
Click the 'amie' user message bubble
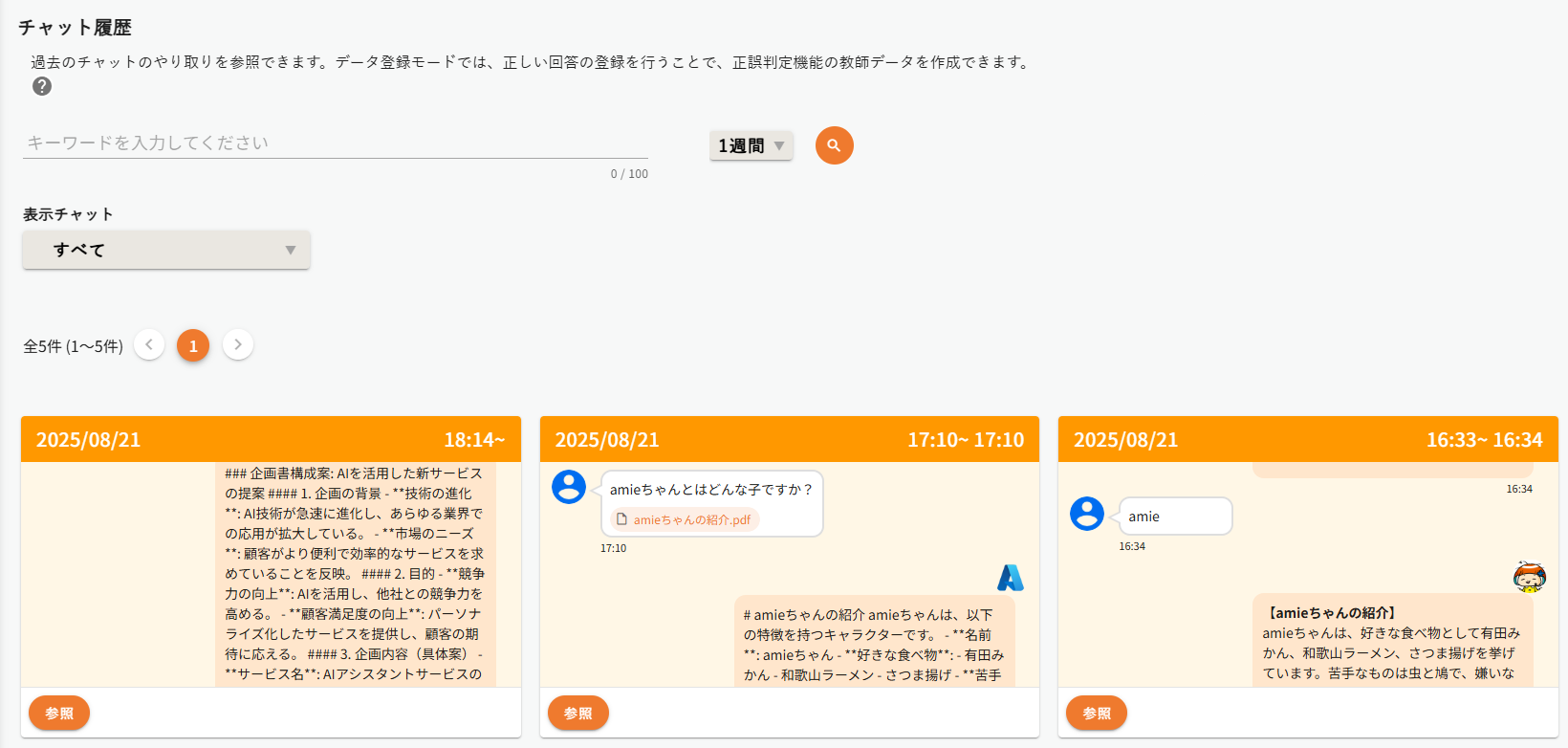click(x=1174, y=517)
